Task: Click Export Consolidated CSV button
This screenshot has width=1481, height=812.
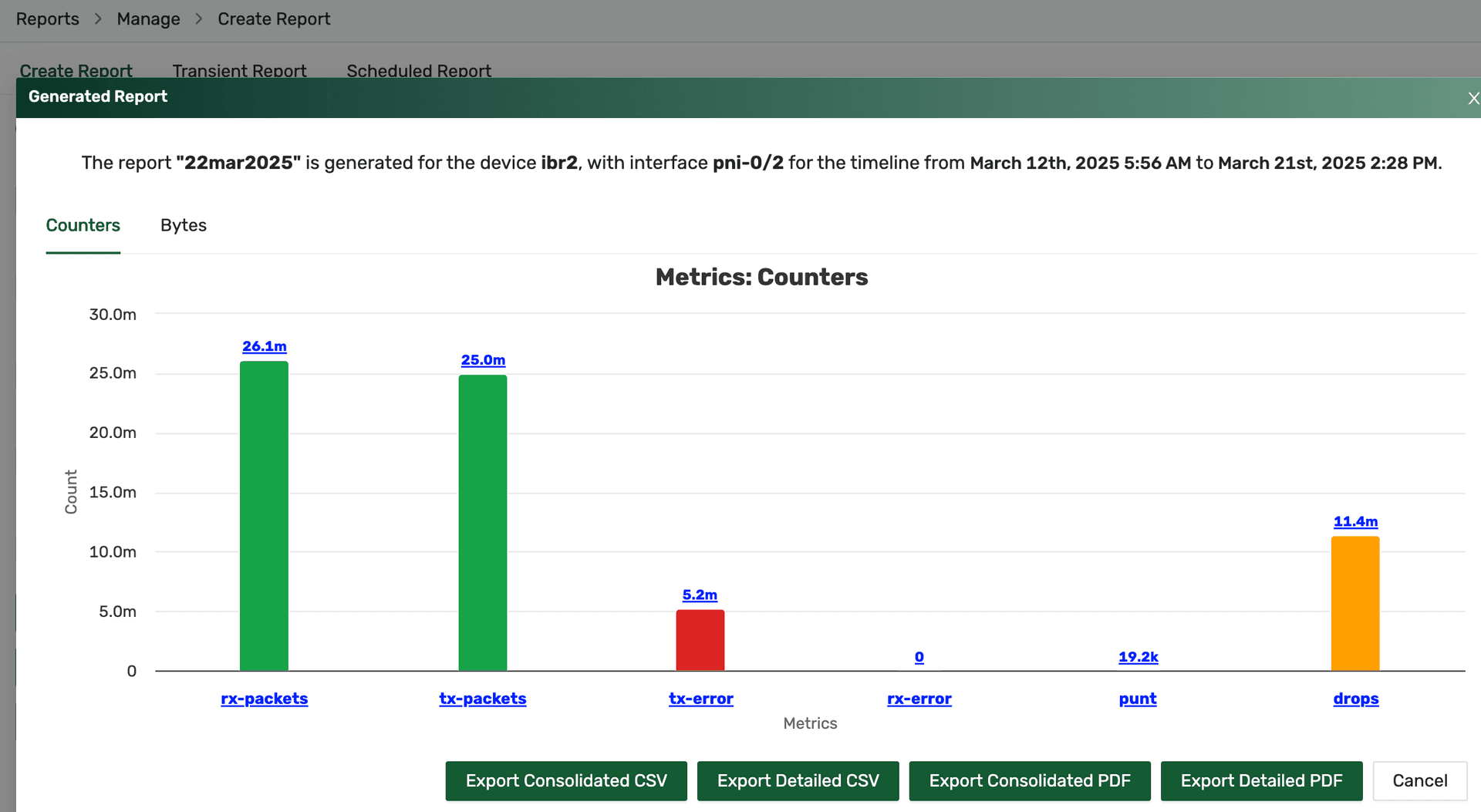Action: pos(566,780)
